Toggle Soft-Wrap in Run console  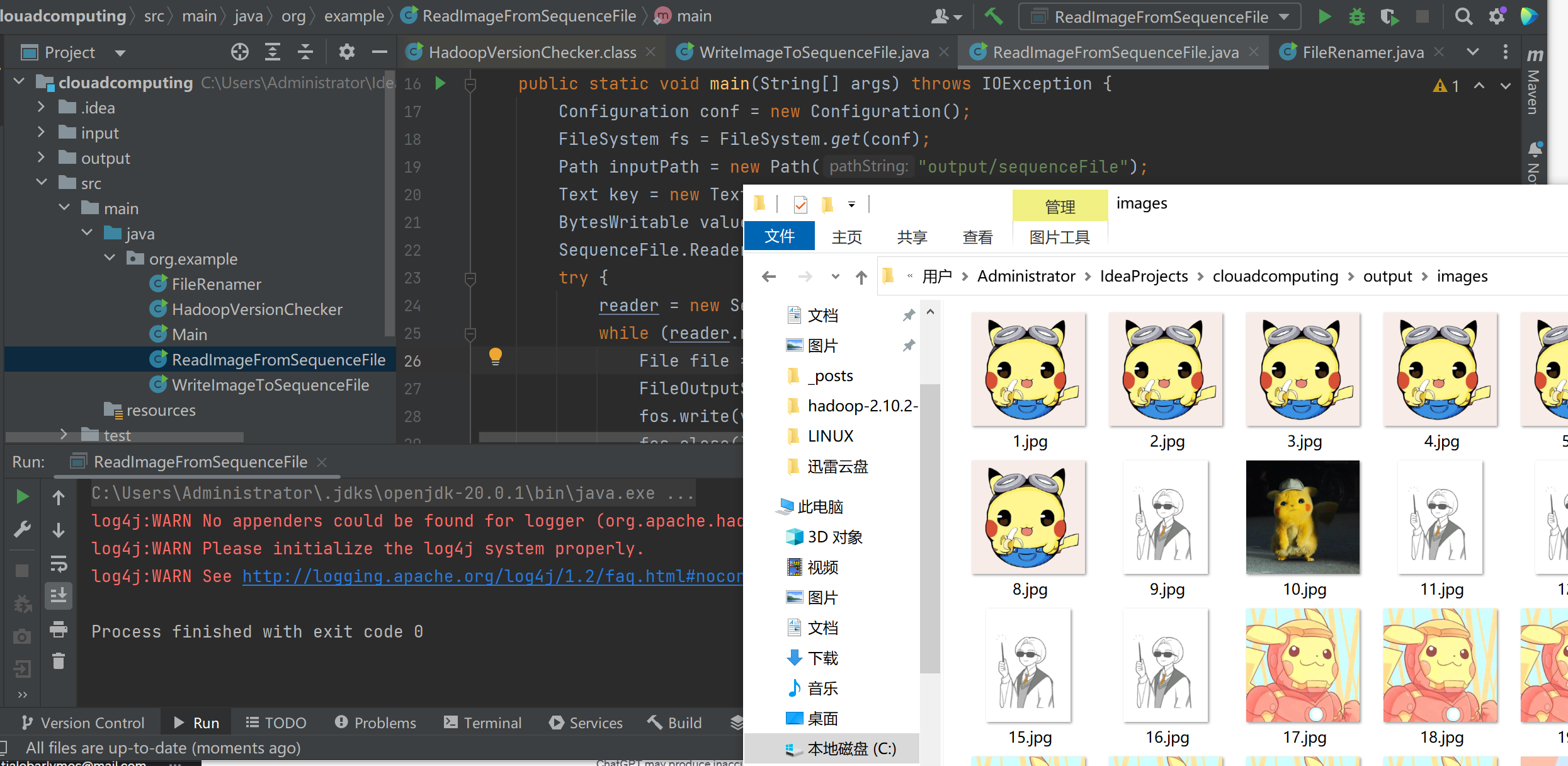click(59, 563)
